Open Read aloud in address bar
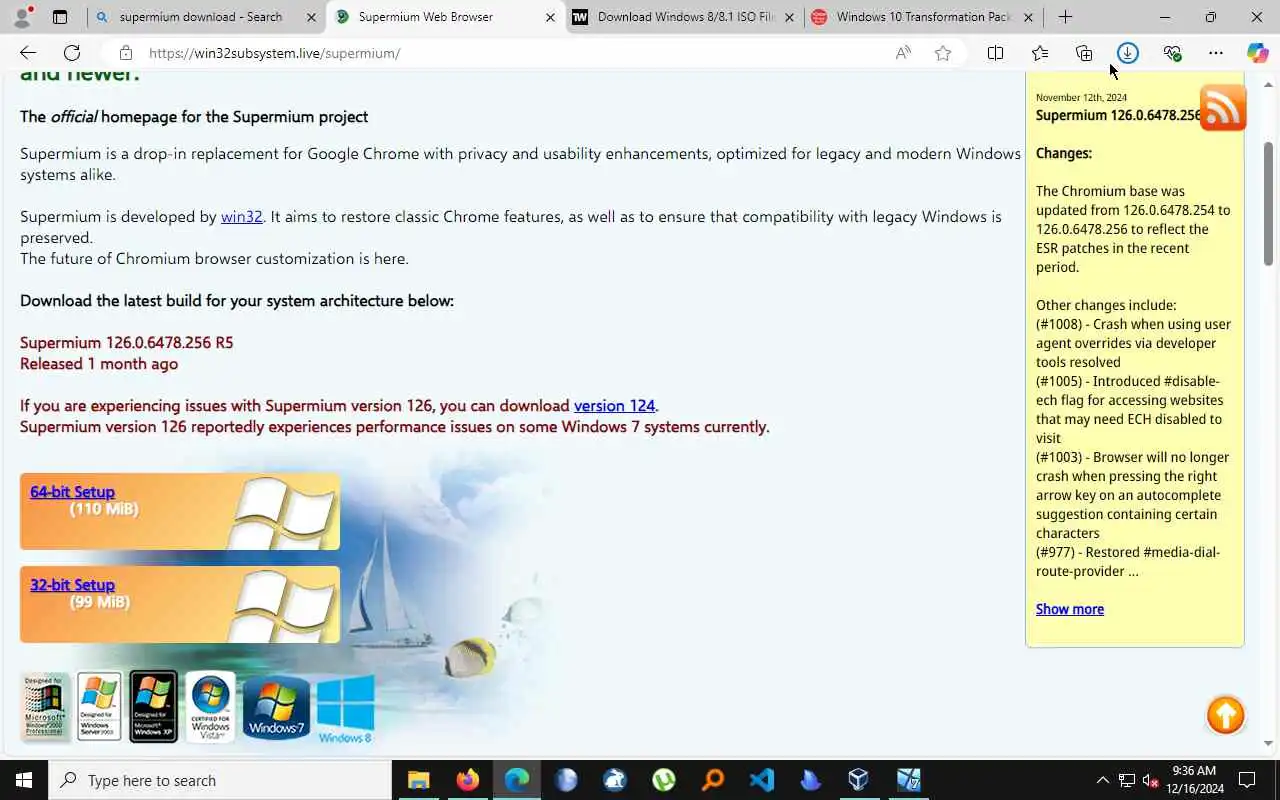The width and height of the screenshot is (1280, 800). point(903,53)
